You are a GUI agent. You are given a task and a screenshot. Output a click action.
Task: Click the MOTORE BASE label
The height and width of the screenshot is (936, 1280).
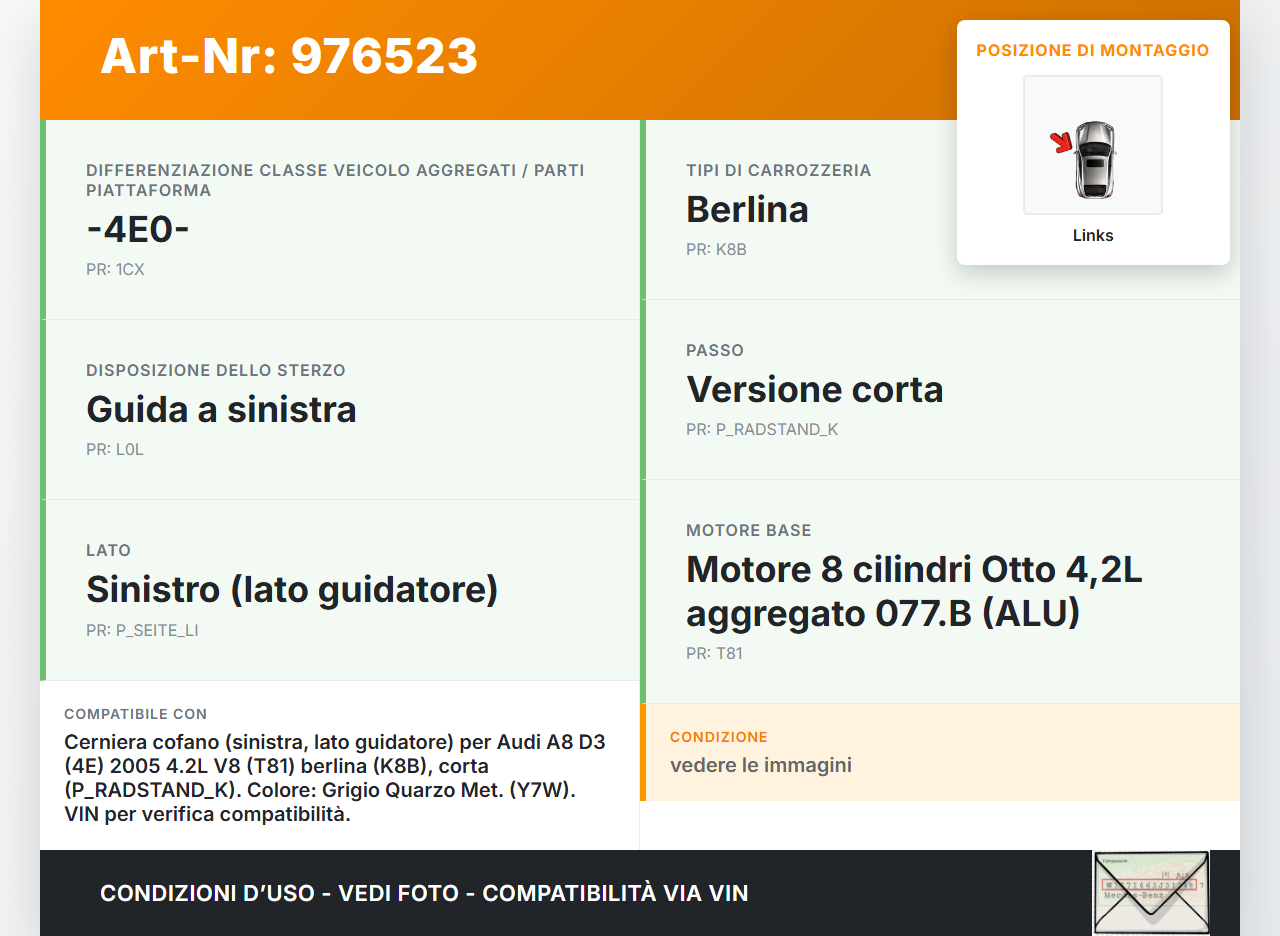click(x=749, y=530)
